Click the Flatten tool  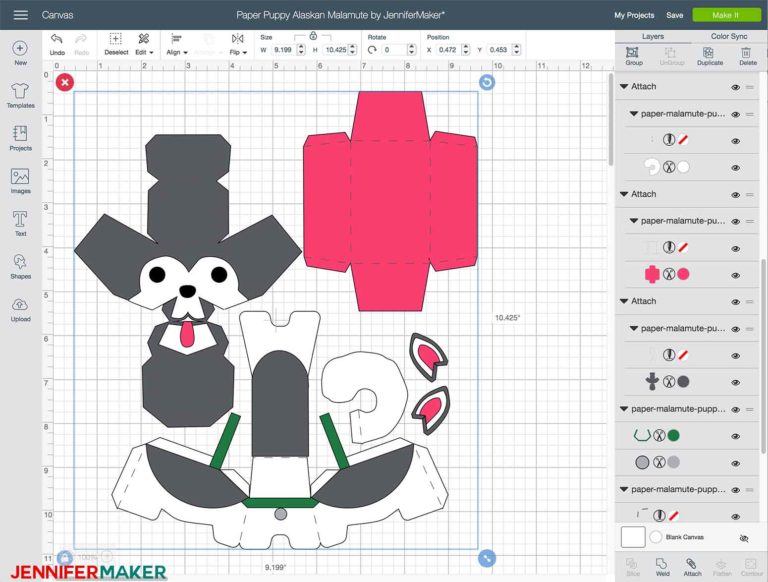tap(721, 567)
